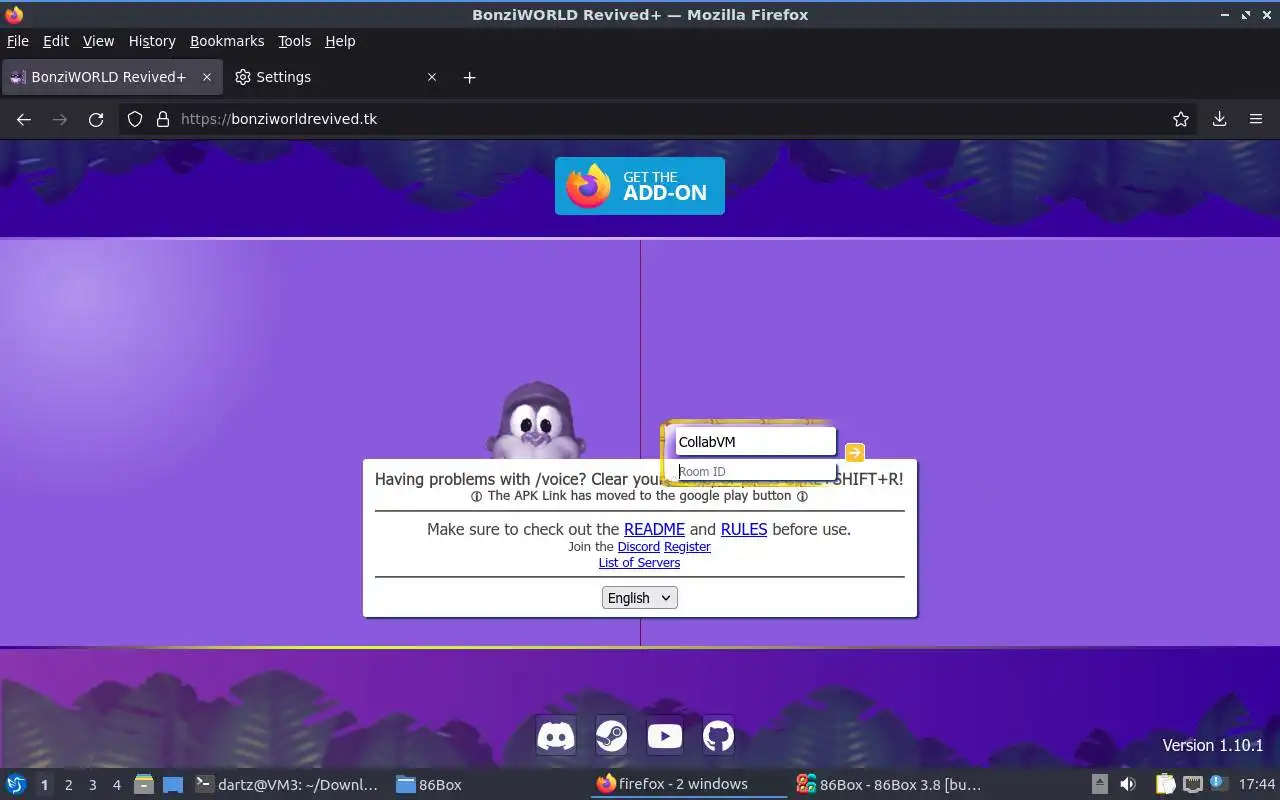Open the List of Servers link
This screenshot has height=800, width=1280.
click(639, 563)
